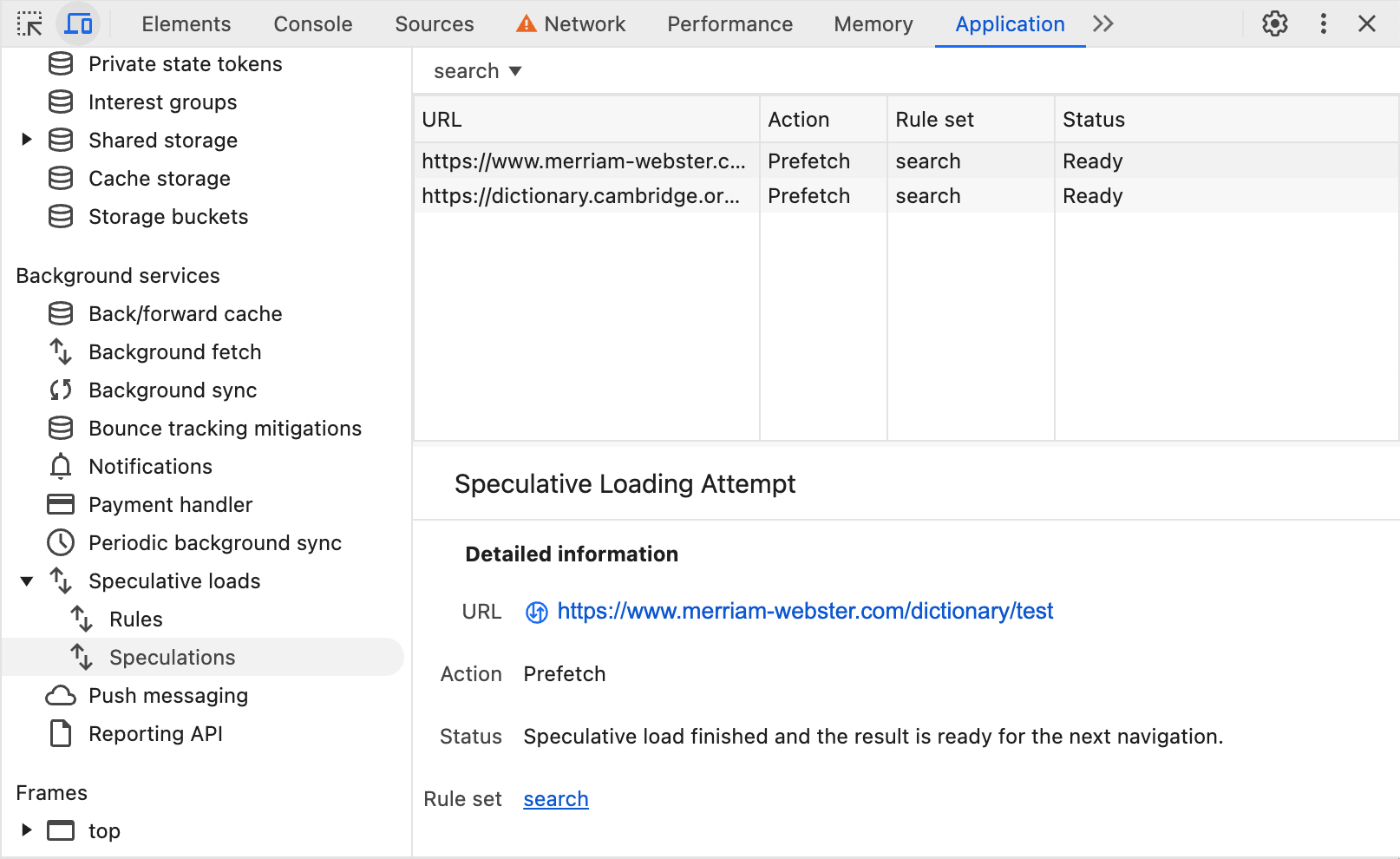Select the inspect element tool icon

(x=30, y=23)
